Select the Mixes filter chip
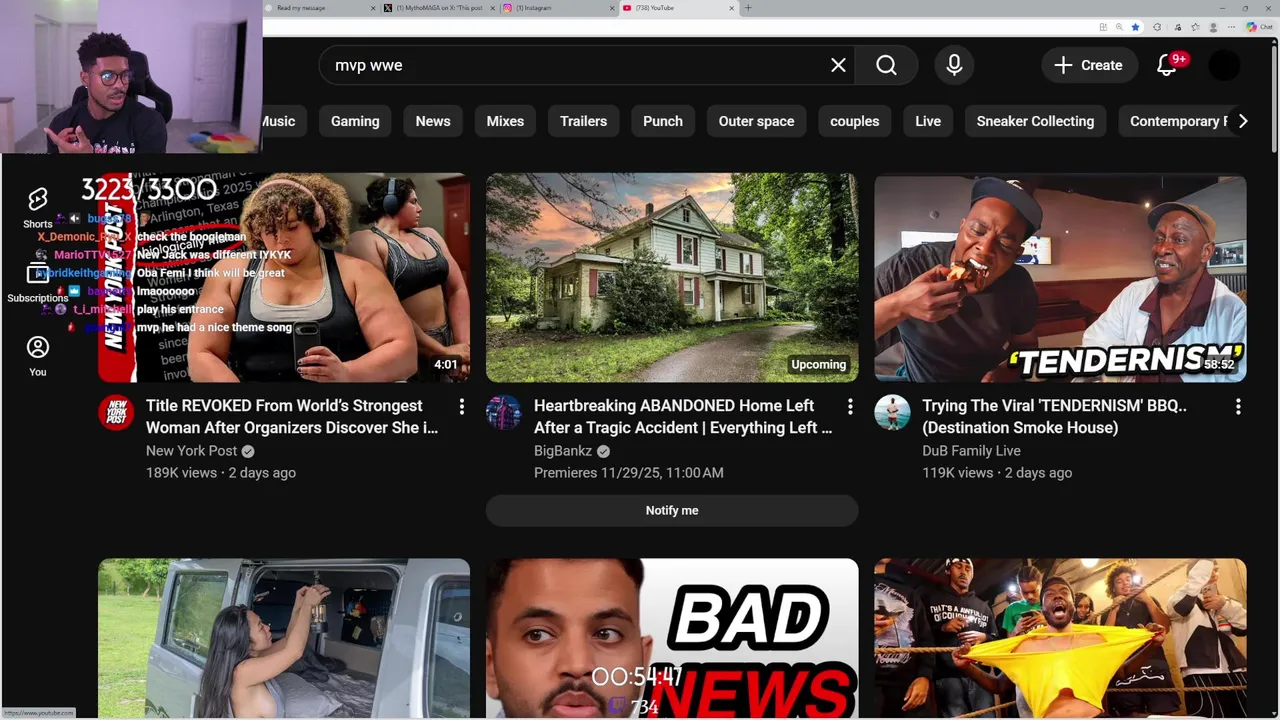The width and height of the screenshot is (1280, 720). click(x=505, y=121)
